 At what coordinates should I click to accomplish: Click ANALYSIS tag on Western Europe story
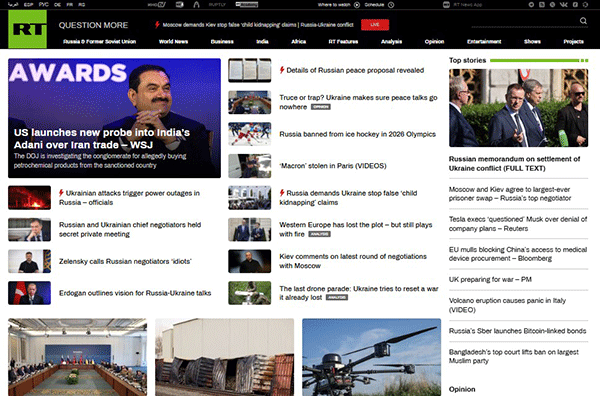point(320,234)
